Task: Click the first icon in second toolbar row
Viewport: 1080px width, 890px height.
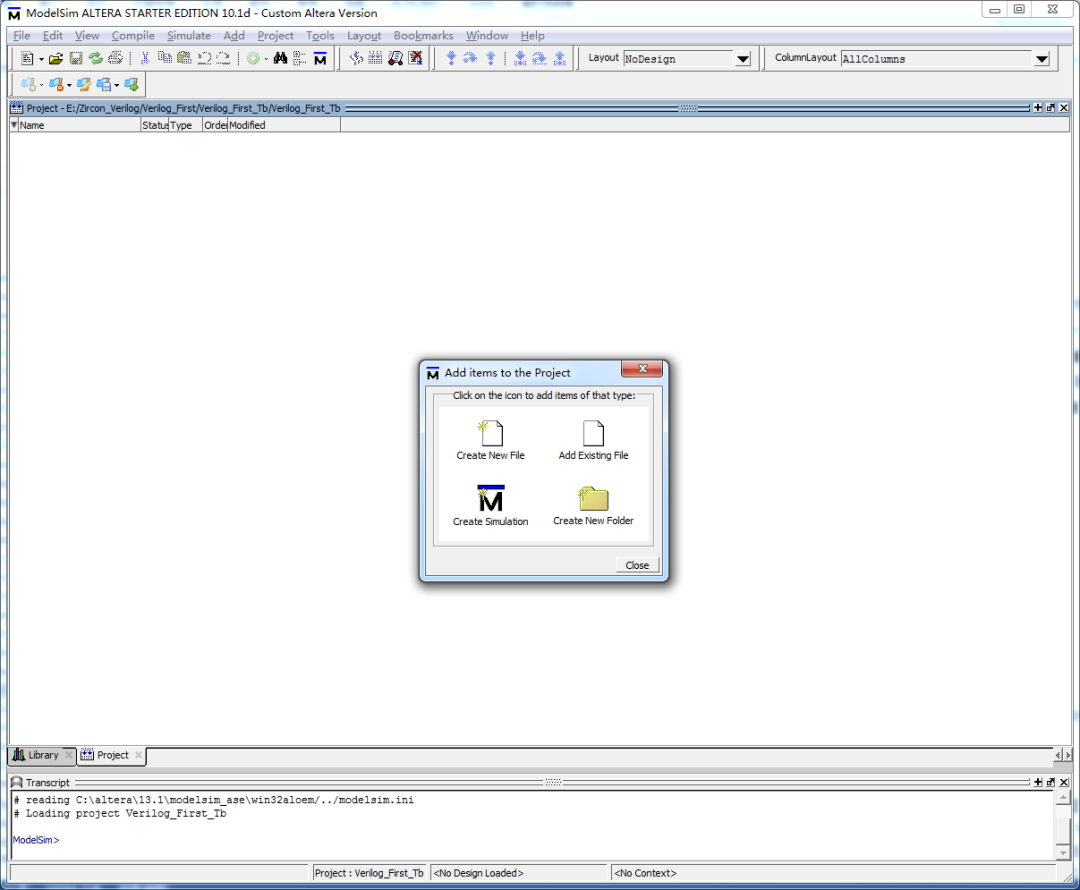Action: click(x=28, y=84)
